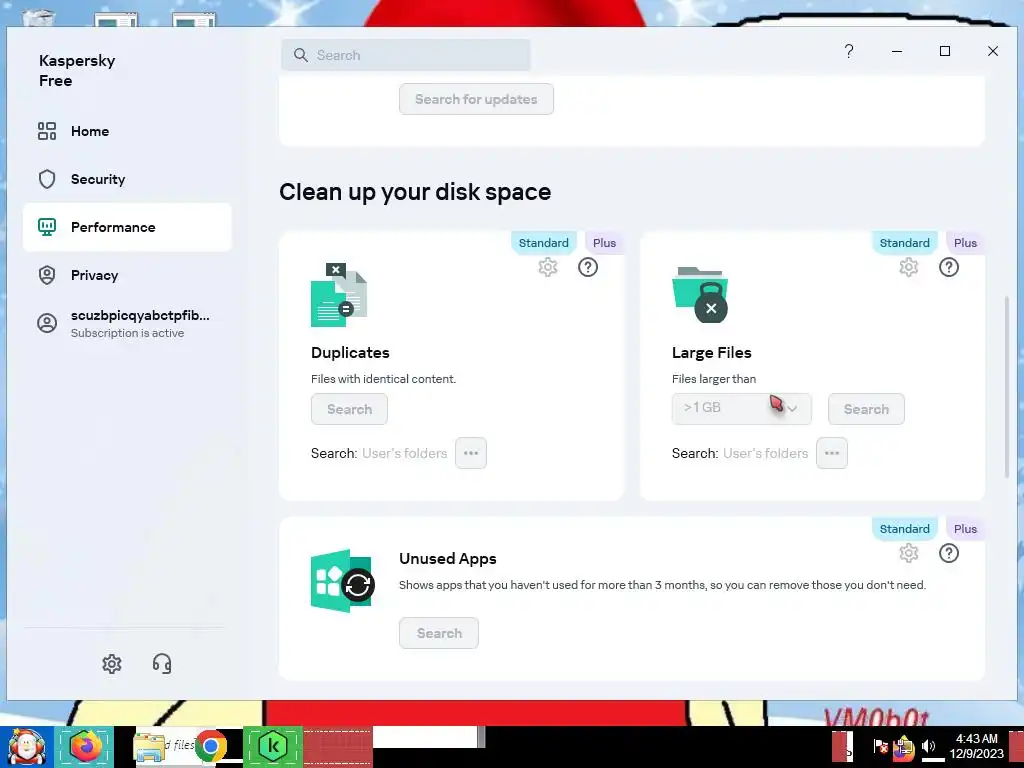
Task: Start the Large Files Search
Action: coord(866,409)
